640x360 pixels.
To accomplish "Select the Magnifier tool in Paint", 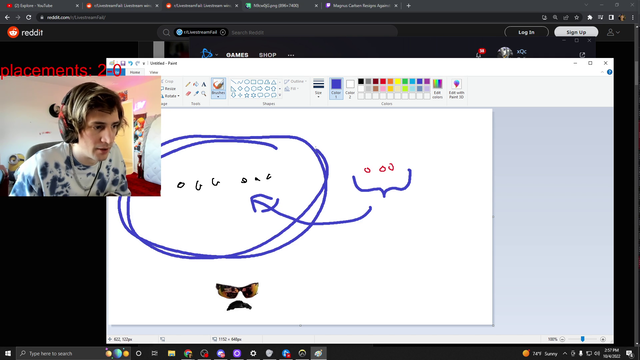I will [x=204, y=93].
